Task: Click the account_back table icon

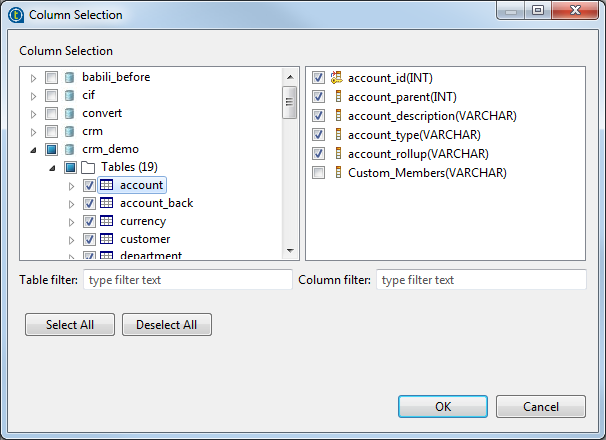Action: coord(106,203)
